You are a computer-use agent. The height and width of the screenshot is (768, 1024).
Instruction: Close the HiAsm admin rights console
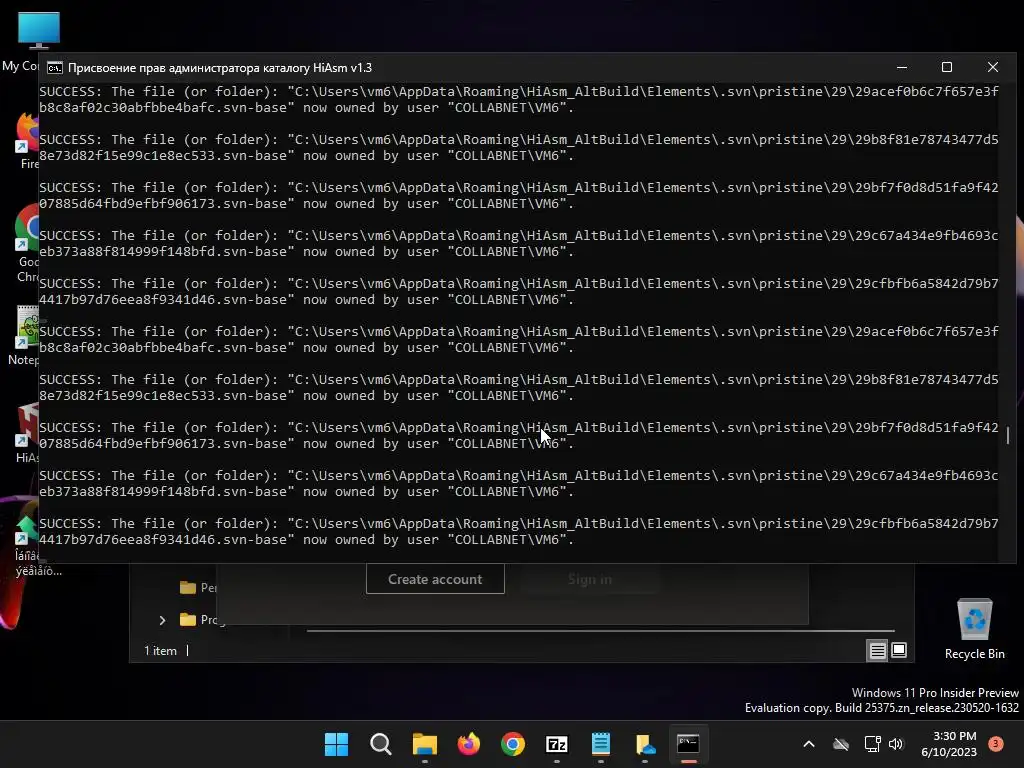993,67
